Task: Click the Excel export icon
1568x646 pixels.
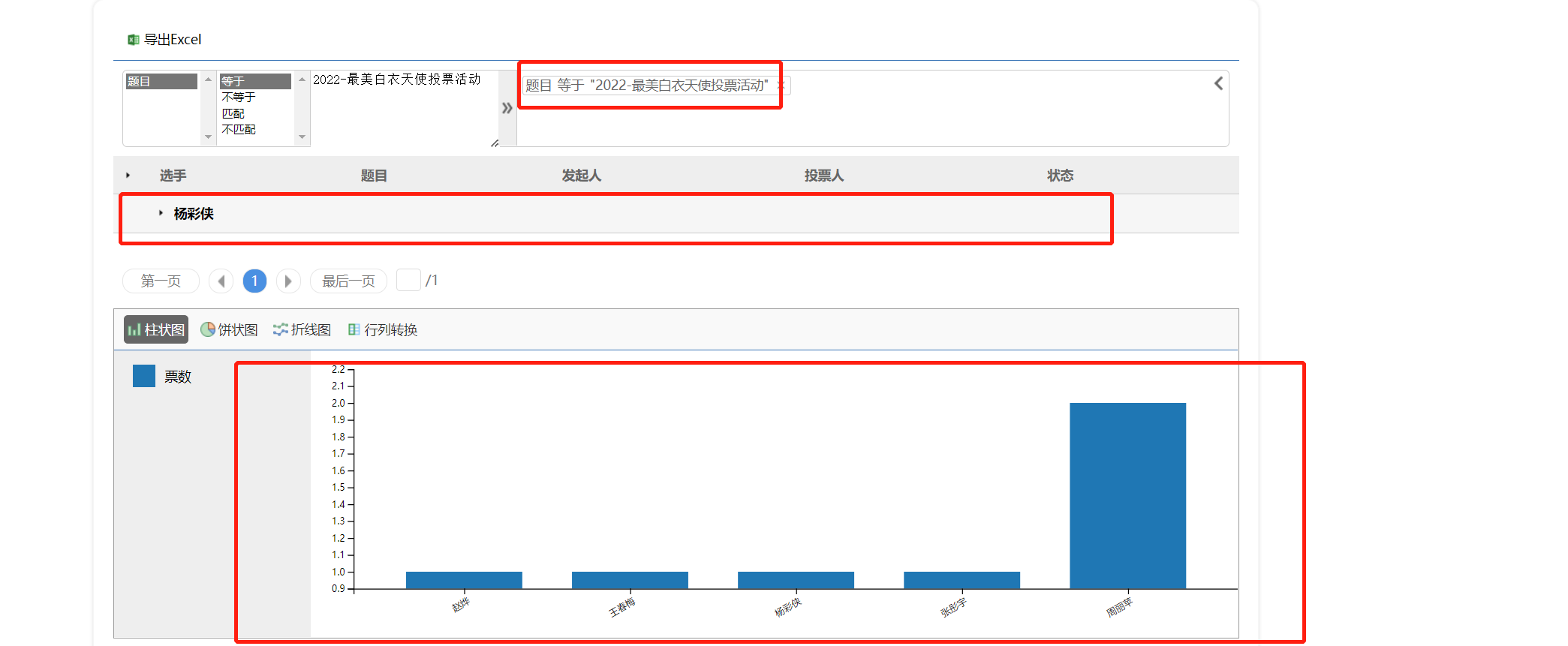Action: pos(134,40)
